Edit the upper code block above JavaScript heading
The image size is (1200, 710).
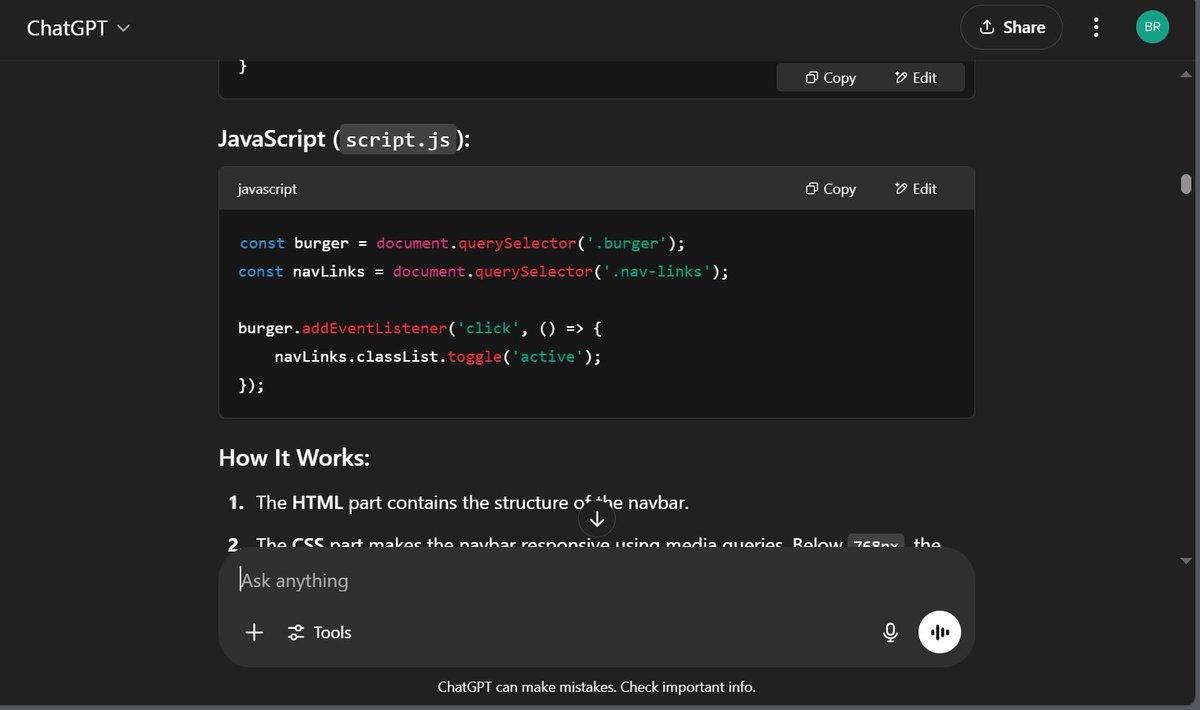coord(916,78)
